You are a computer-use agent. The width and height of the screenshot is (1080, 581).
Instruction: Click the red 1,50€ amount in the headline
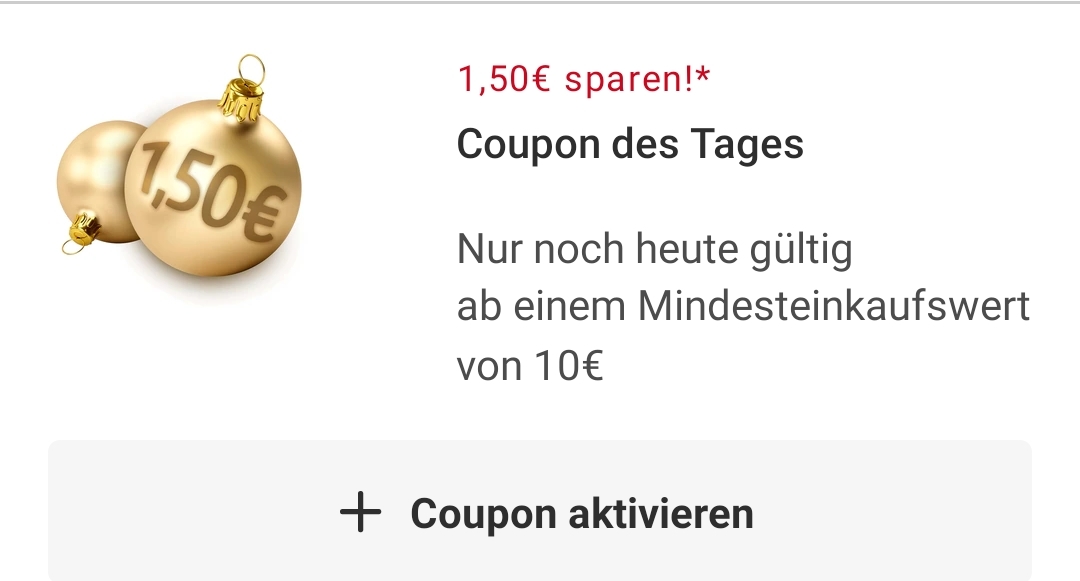point(503,79)
